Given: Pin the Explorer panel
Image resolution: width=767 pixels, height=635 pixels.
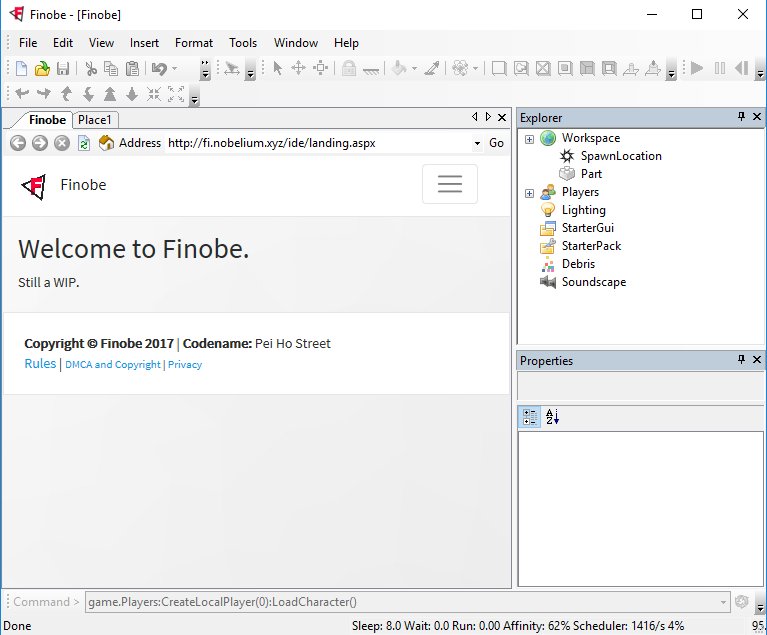Looking at the screenshot, I should tap(741, 116).
